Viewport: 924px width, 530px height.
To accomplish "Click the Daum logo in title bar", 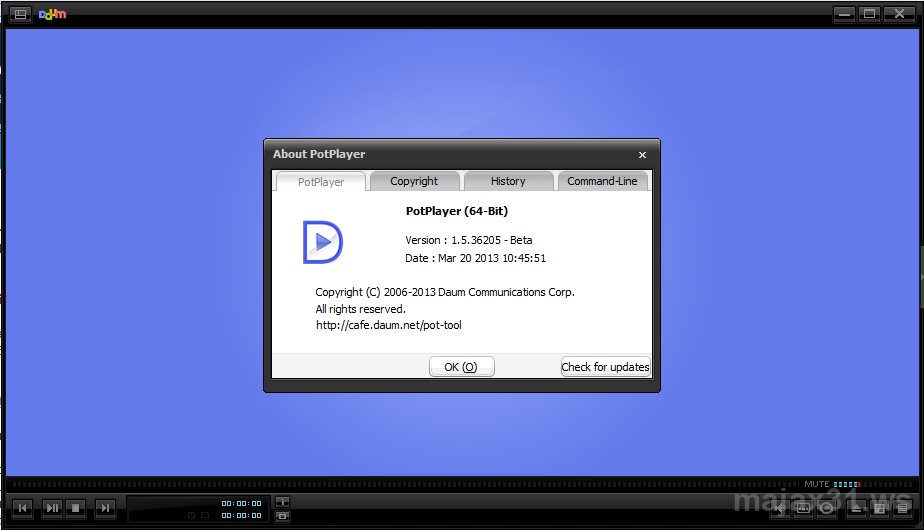I will [52, 14].
